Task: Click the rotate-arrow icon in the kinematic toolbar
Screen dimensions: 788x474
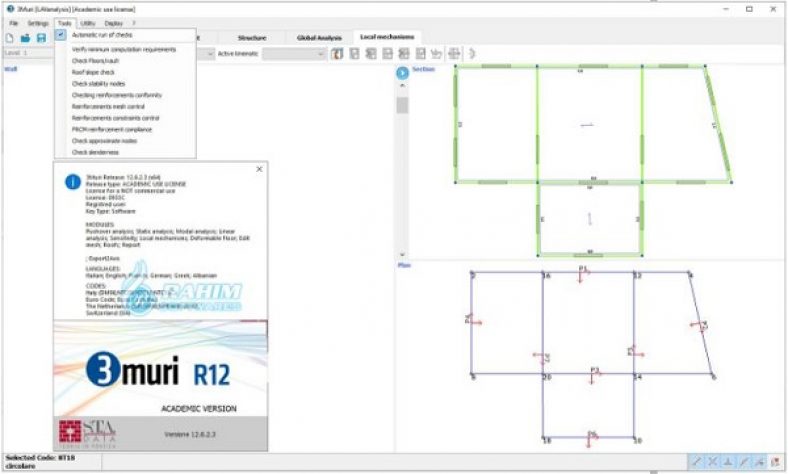Action: 437,53
